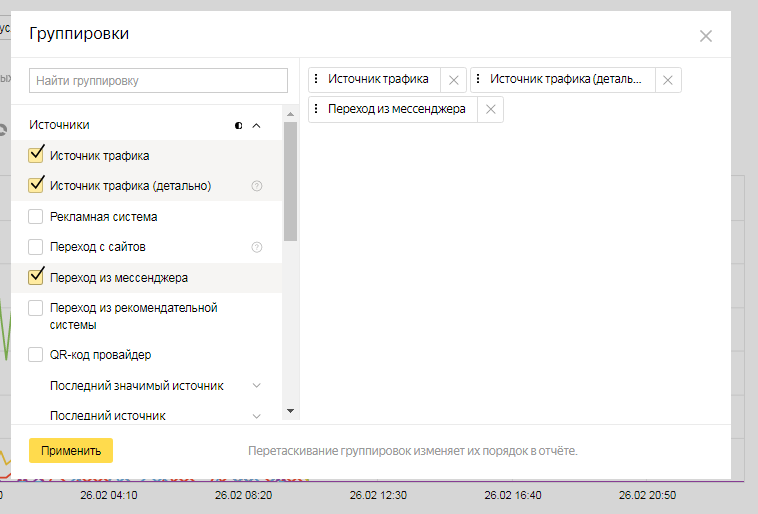The width and height of the screenshot is (758, 514).
Task: Remove the Источник трафика (детально) chip
Action: (x=668, y=80)
